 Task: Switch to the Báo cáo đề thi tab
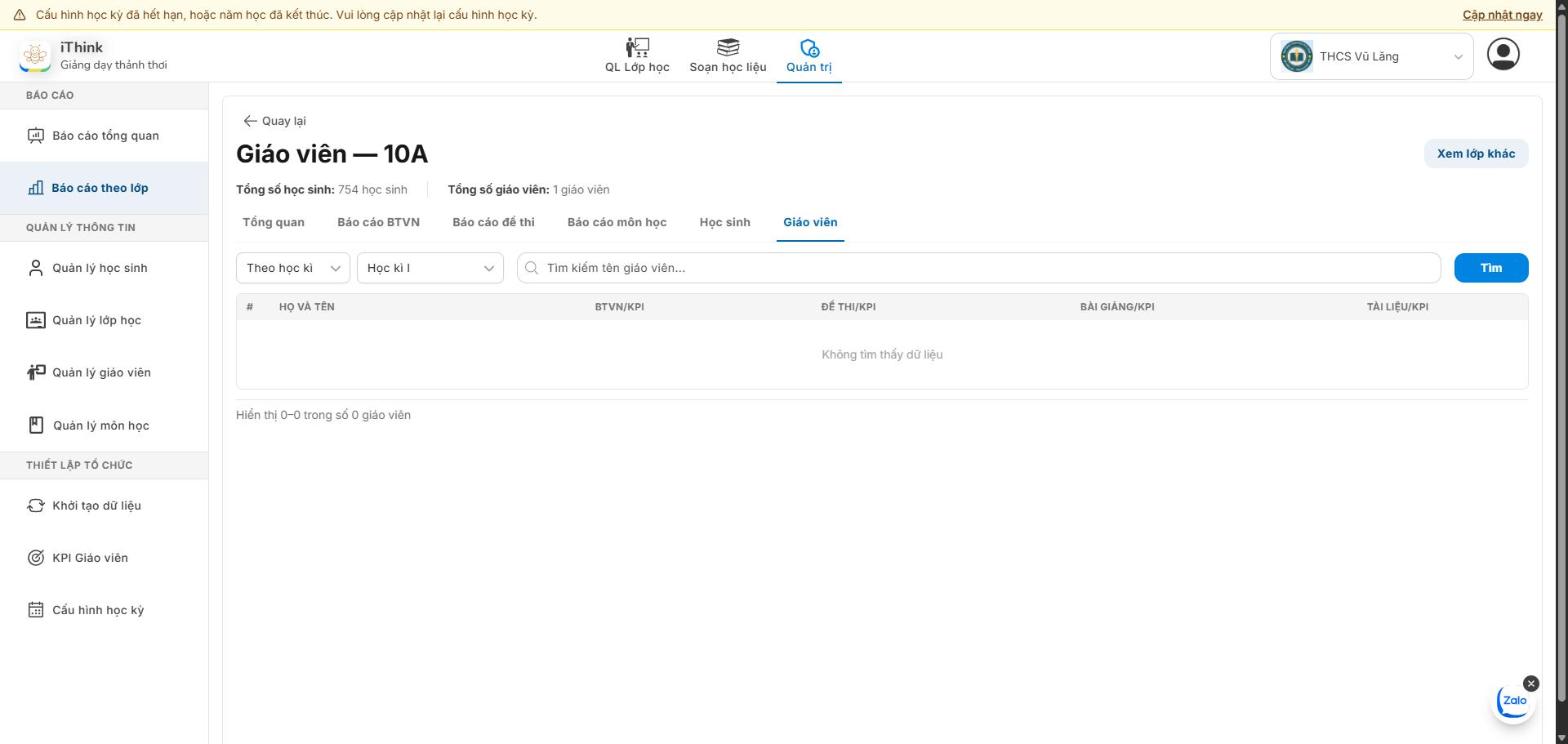pos(493,222)
